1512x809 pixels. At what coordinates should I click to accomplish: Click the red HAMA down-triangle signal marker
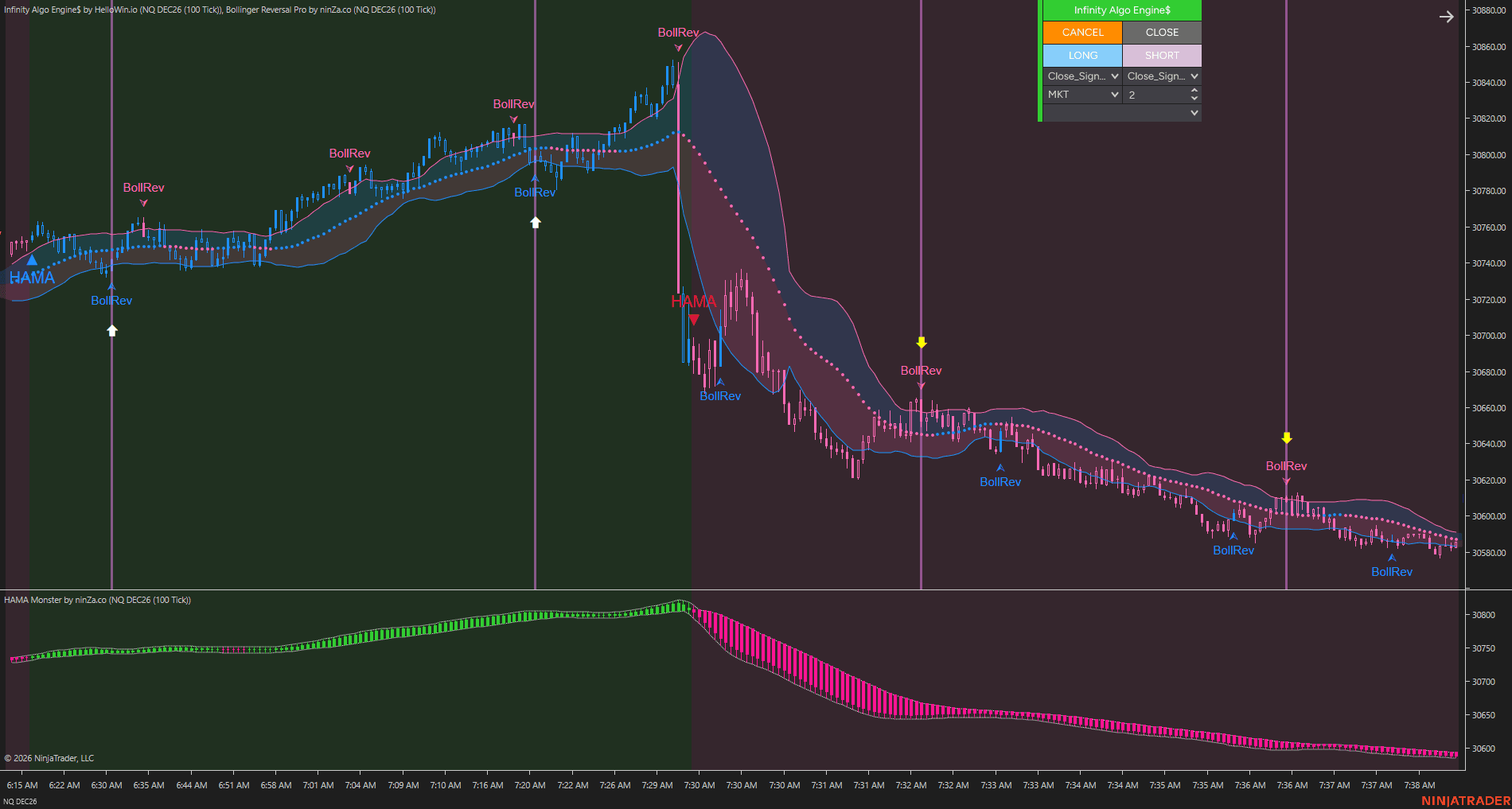click(x=694, y=320)
